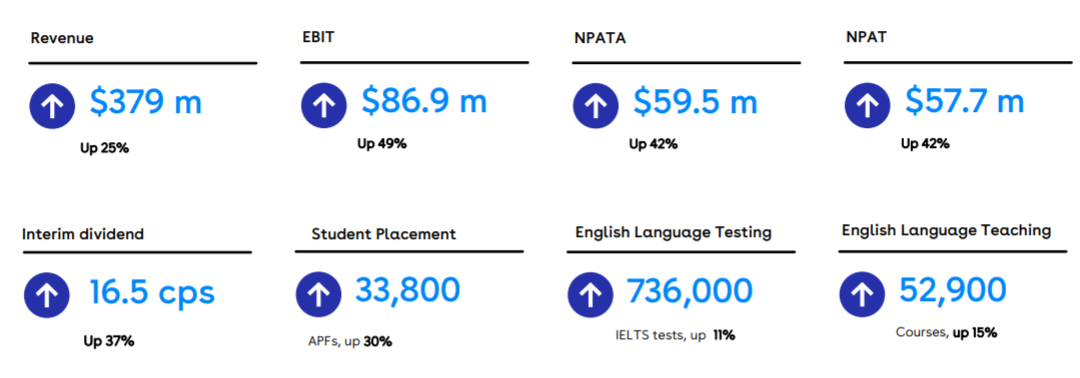Click the $379 m revenue figure
Screen dimensions: 1080x378
pos(146,103)
